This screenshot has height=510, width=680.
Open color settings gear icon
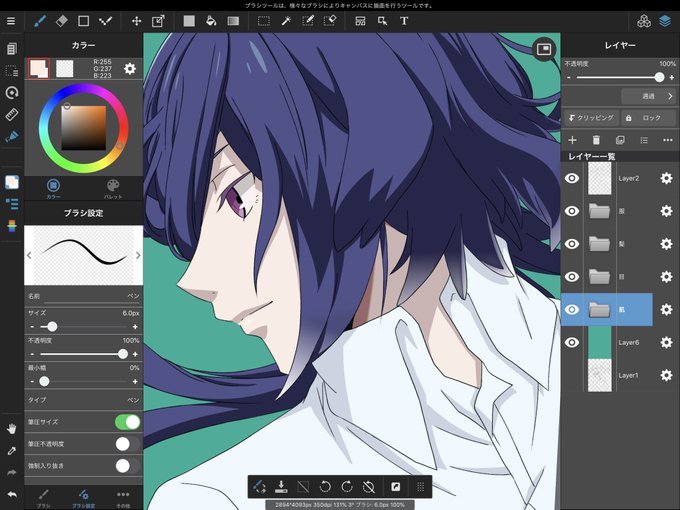point(130,69)
